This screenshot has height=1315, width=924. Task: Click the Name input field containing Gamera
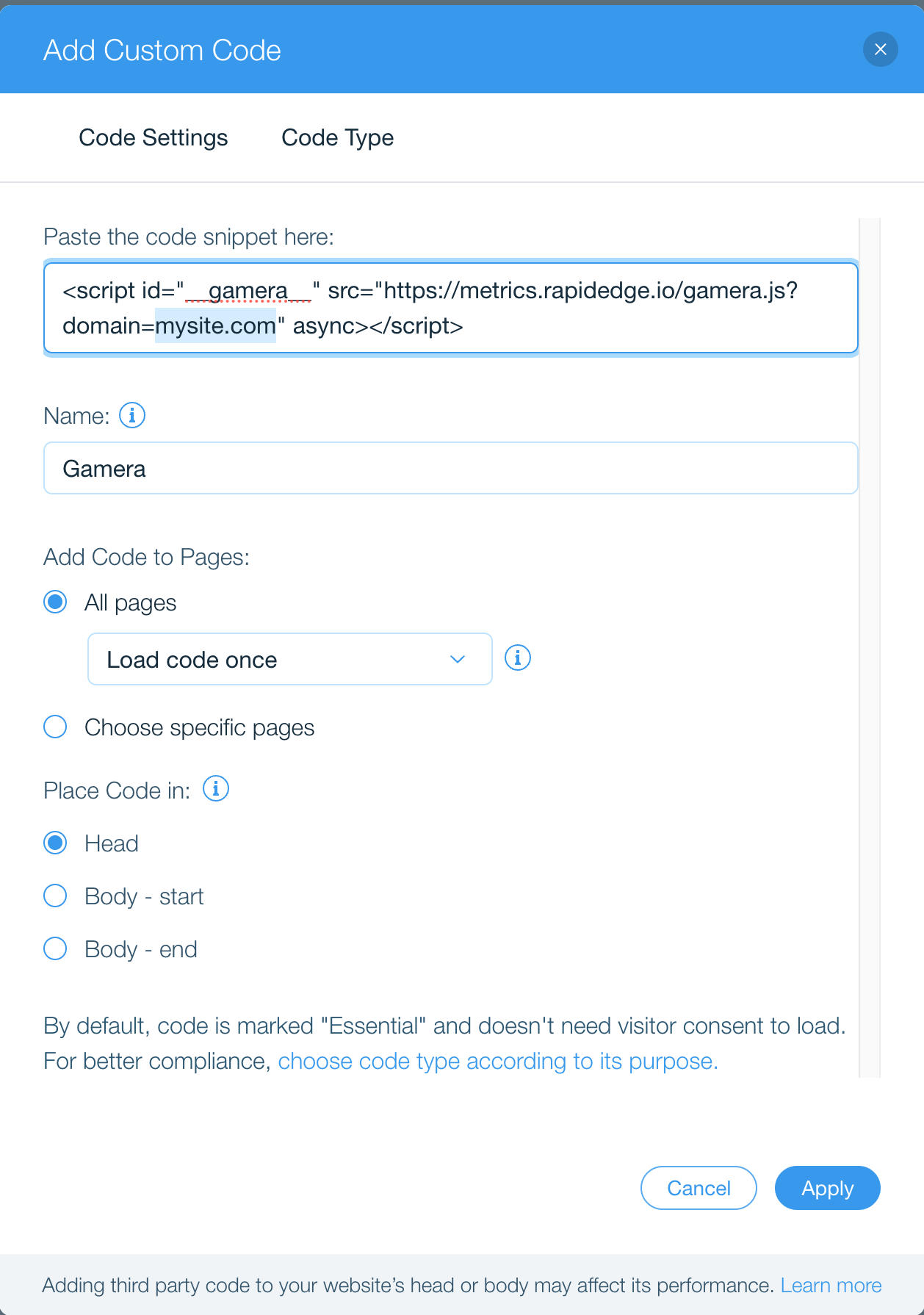(x=450, y=469)
